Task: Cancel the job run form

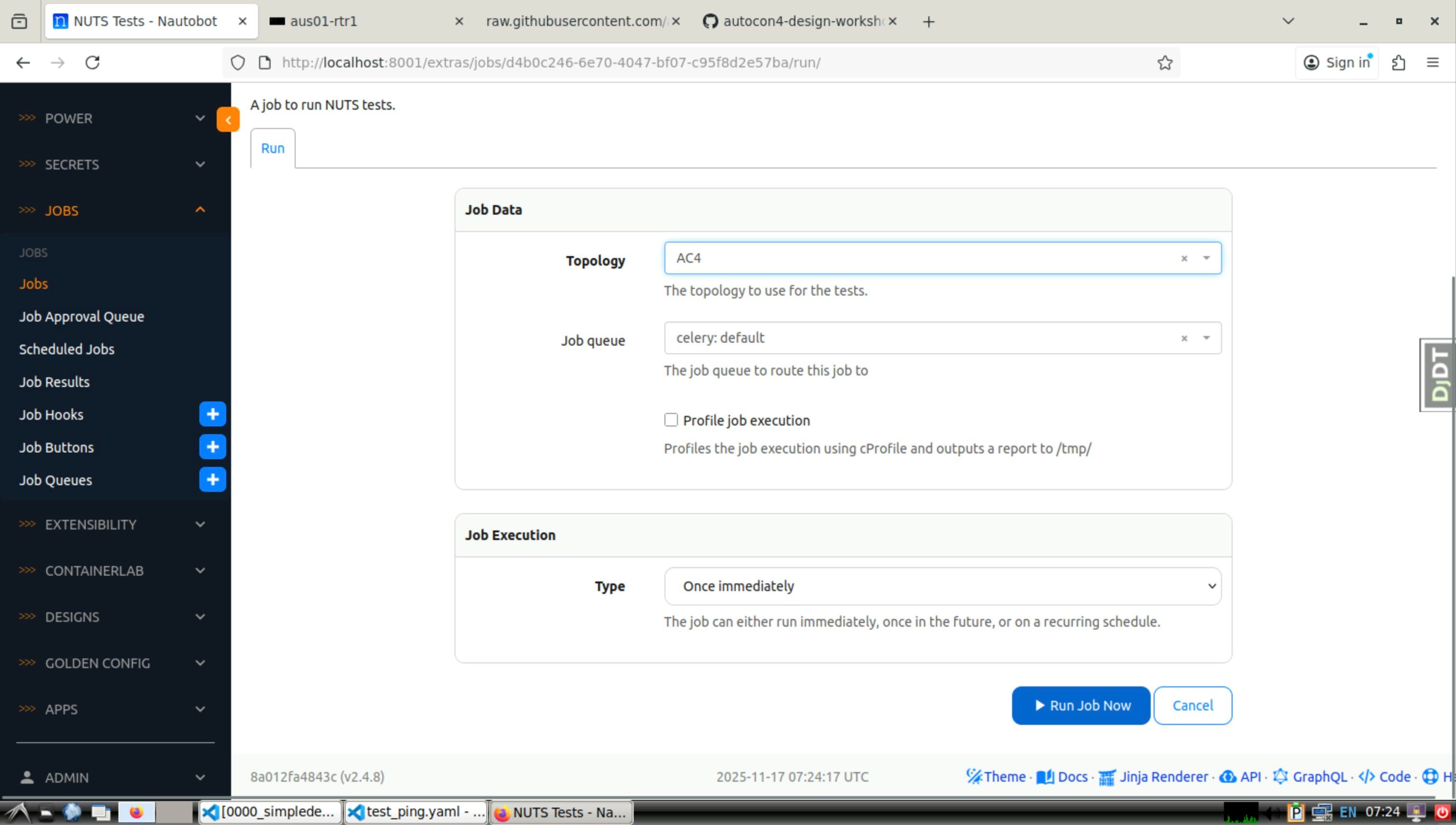Action: click(1192, 706)
